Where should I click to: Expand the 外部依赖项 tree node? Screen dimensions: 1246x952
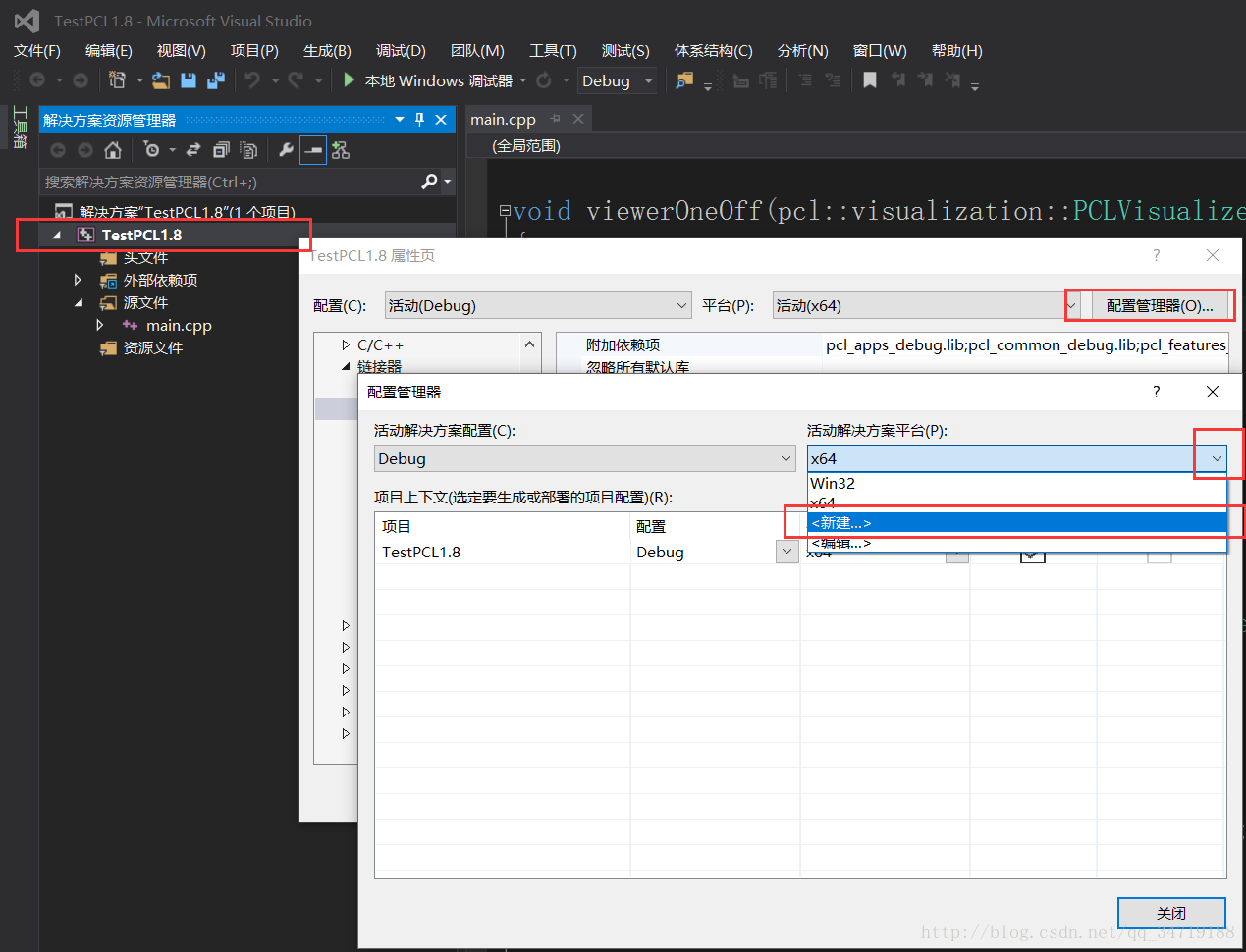78,280
